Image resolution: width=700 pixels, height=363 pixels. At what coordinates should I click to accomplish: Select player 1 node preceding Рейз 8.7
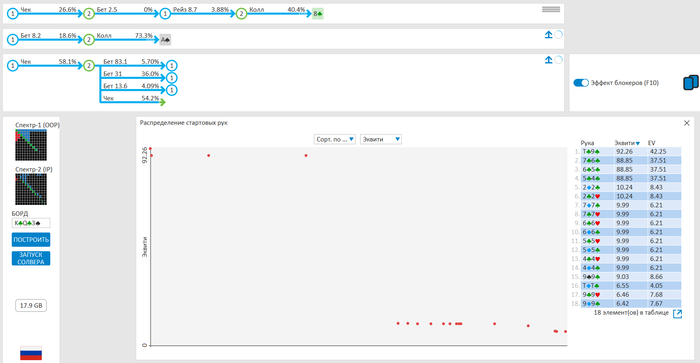(x=165, y=14)
